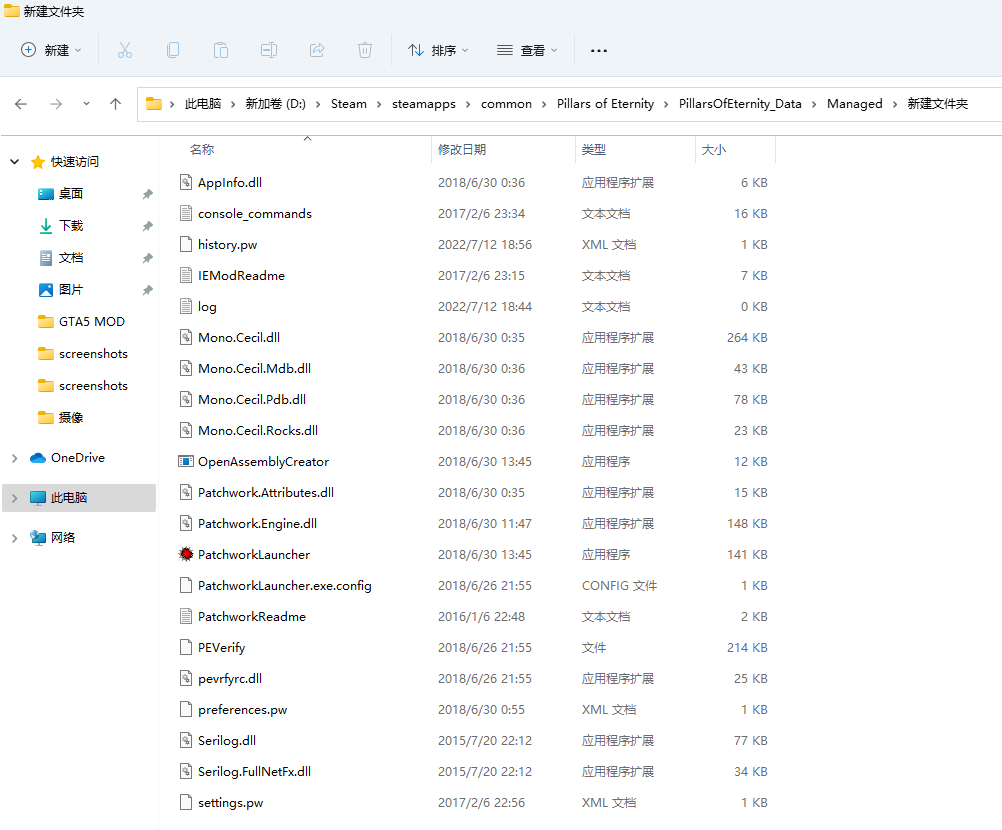This screenshot has width=1002, height=830.
Task: Open chevron after Steam in address bar
Action: pos(379,104)
